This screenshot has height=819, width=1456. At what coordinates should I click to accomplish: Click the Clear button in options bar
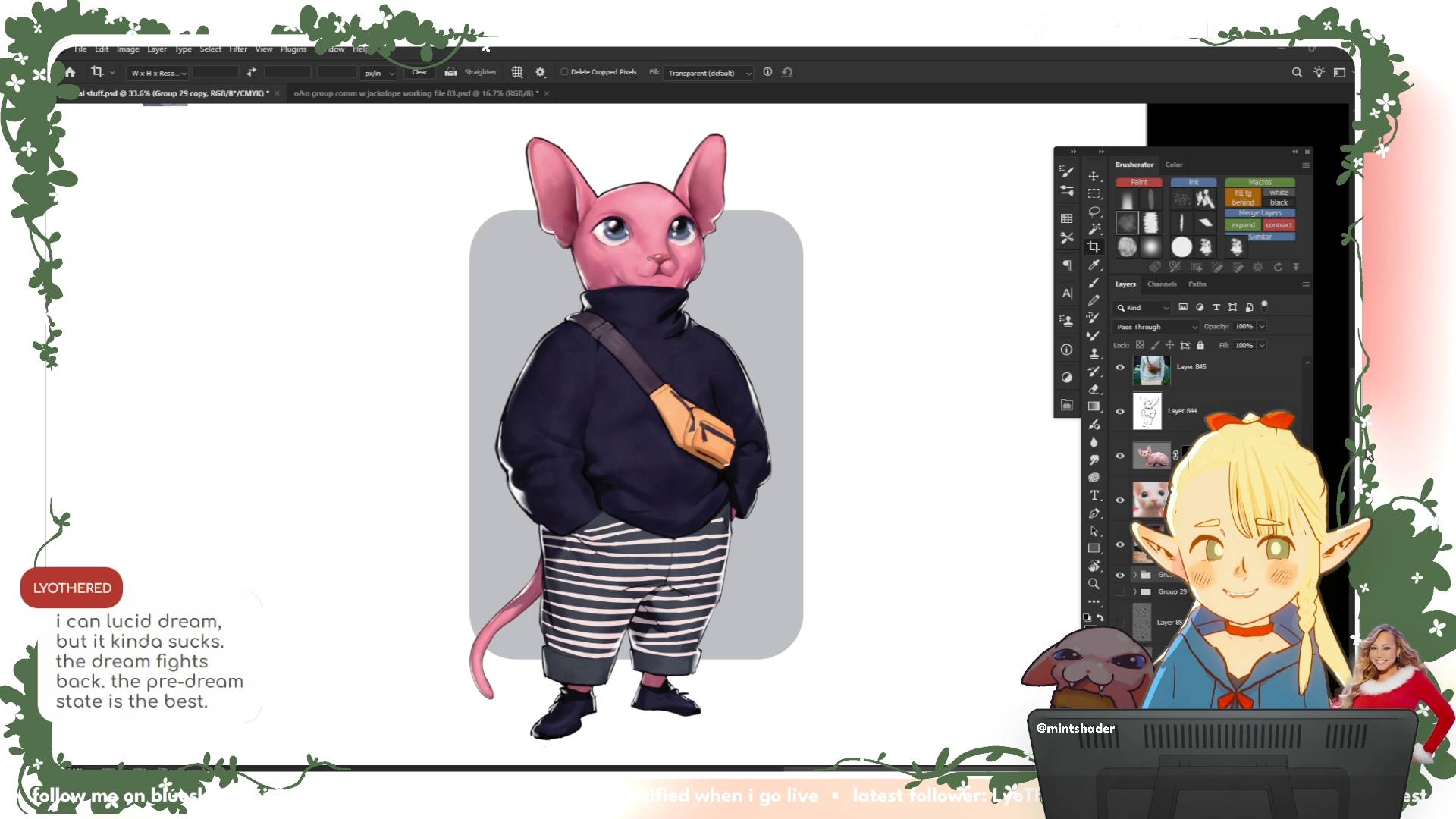coord(419,72)
